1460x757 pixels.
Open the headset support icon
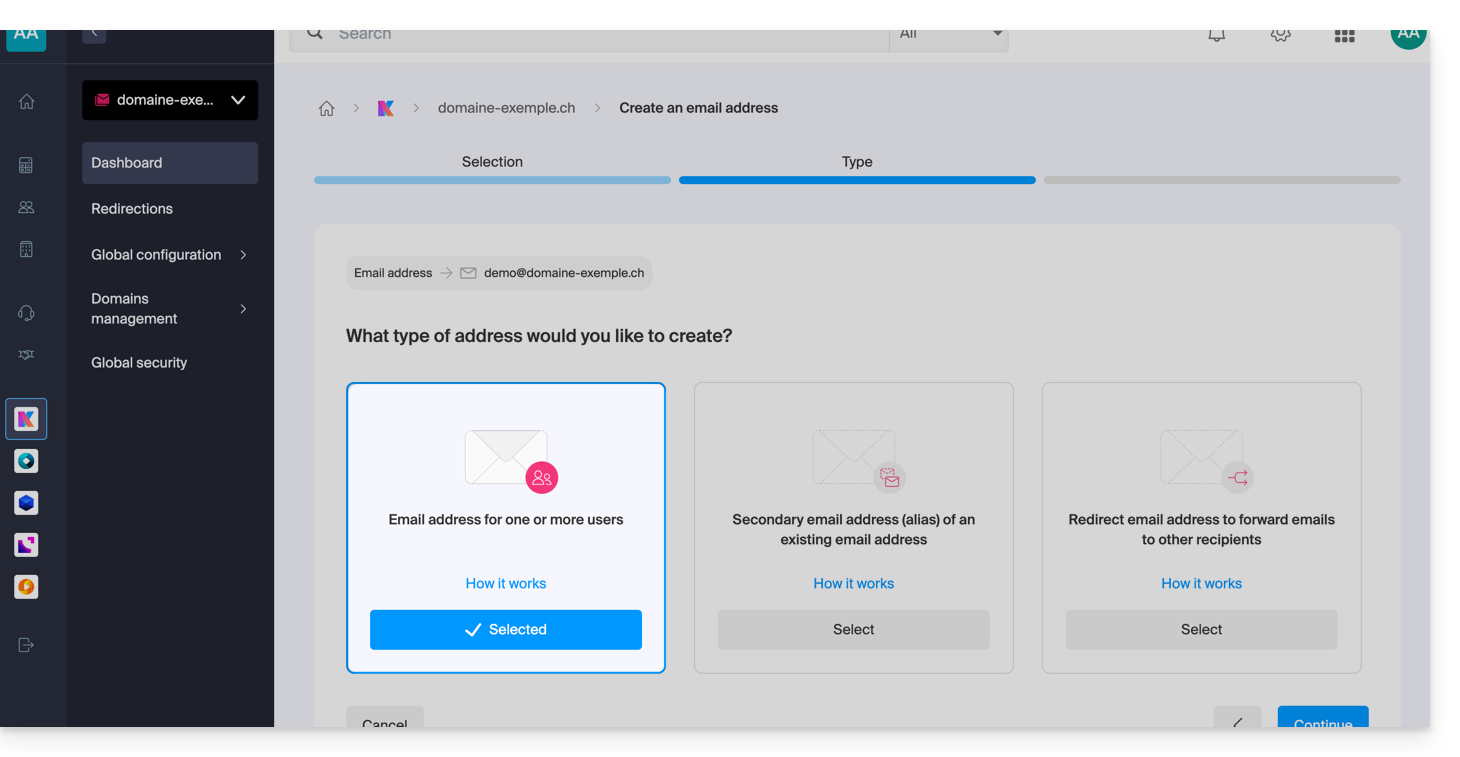(27, 313)
